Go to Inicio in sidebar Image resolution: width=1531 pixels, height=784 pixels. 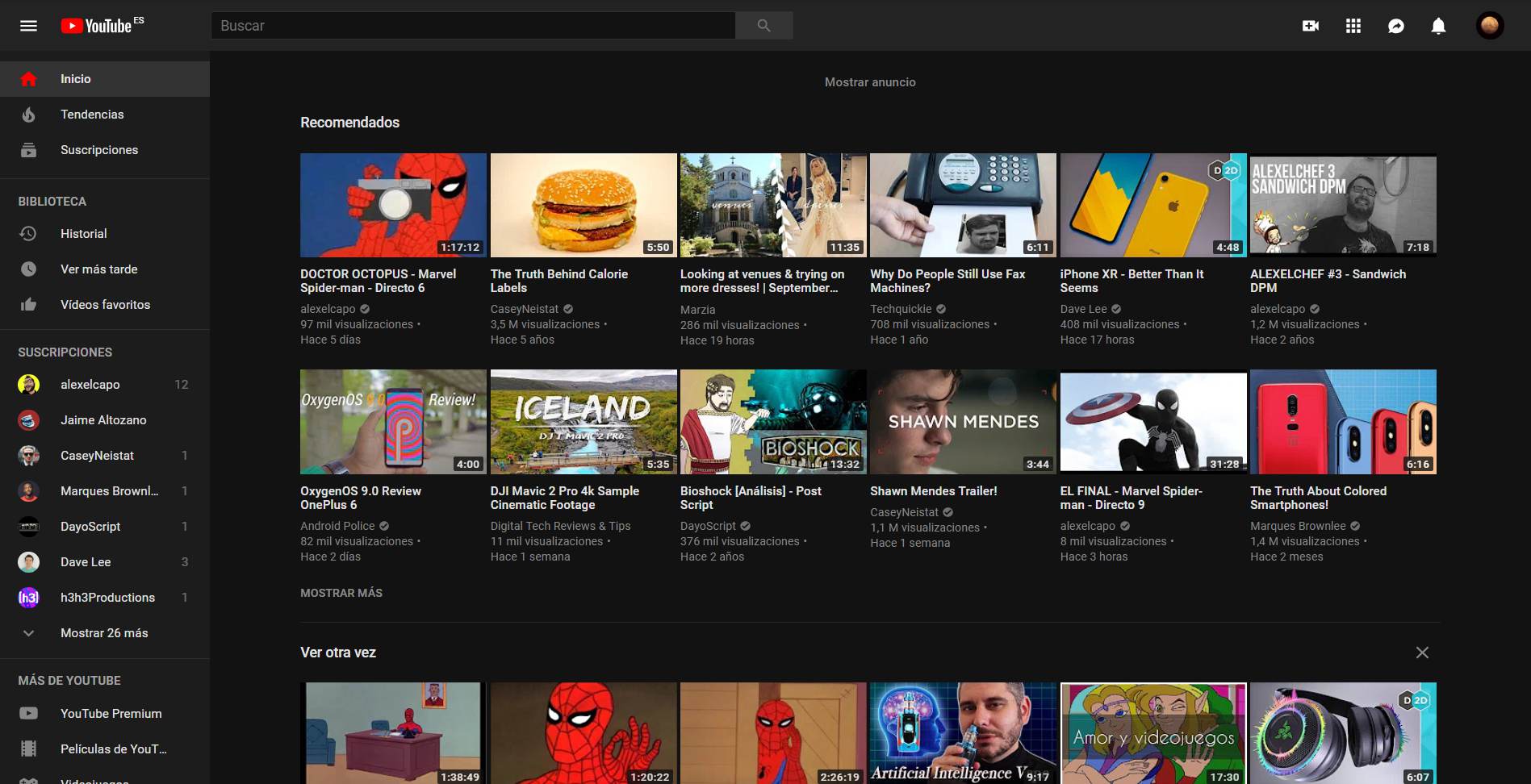tap(105, 79)
